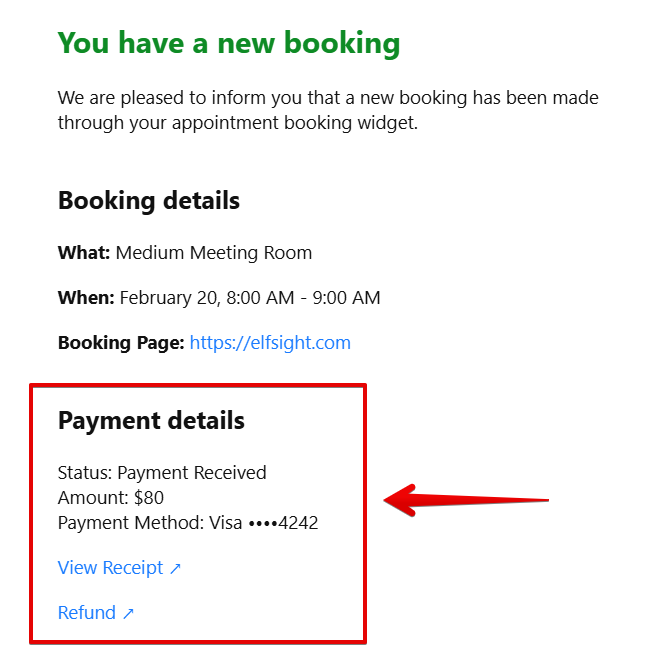This screenshot has width=665, height=649.
Task: Select the "Booking details" heading
Action: [149, 200]
